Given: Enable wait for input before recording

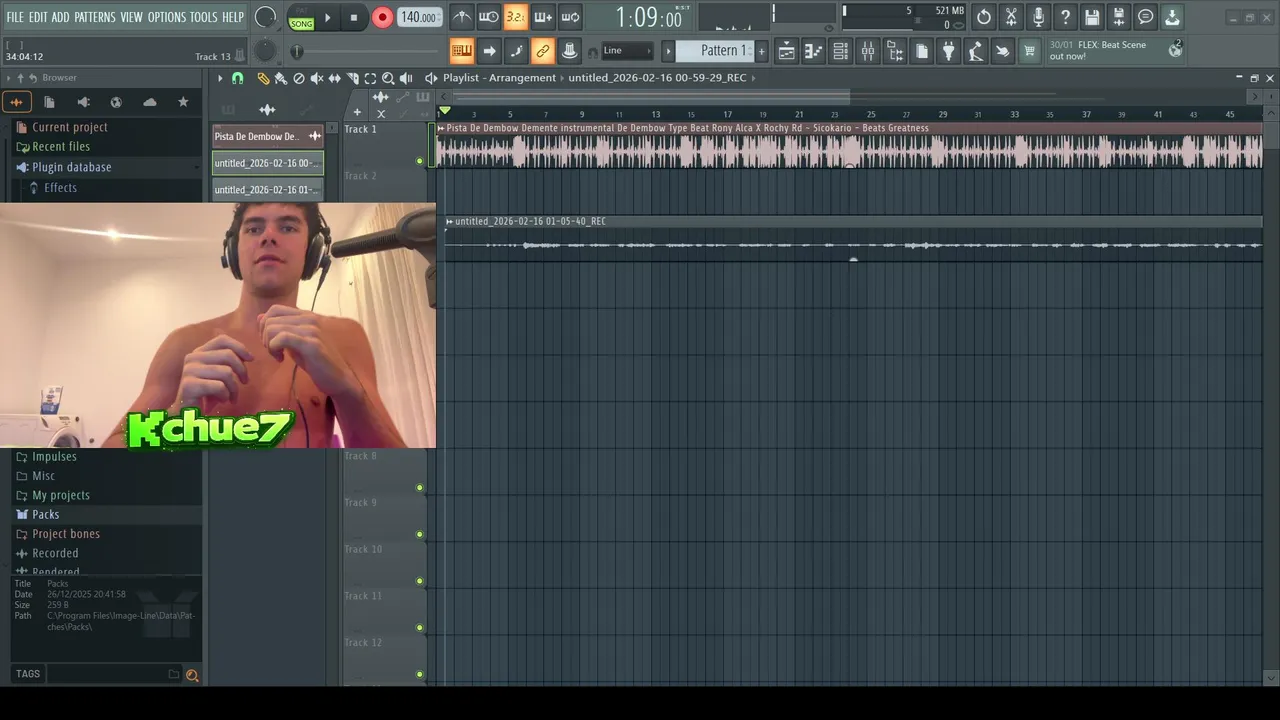Looking at the screenshot, I should (488, 17).
